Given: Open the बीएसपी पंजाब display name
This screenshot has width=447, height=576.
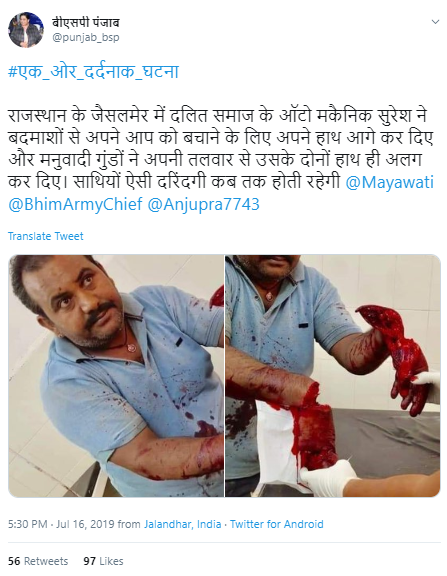Looking at the screenshot, I should pos(86,23).
